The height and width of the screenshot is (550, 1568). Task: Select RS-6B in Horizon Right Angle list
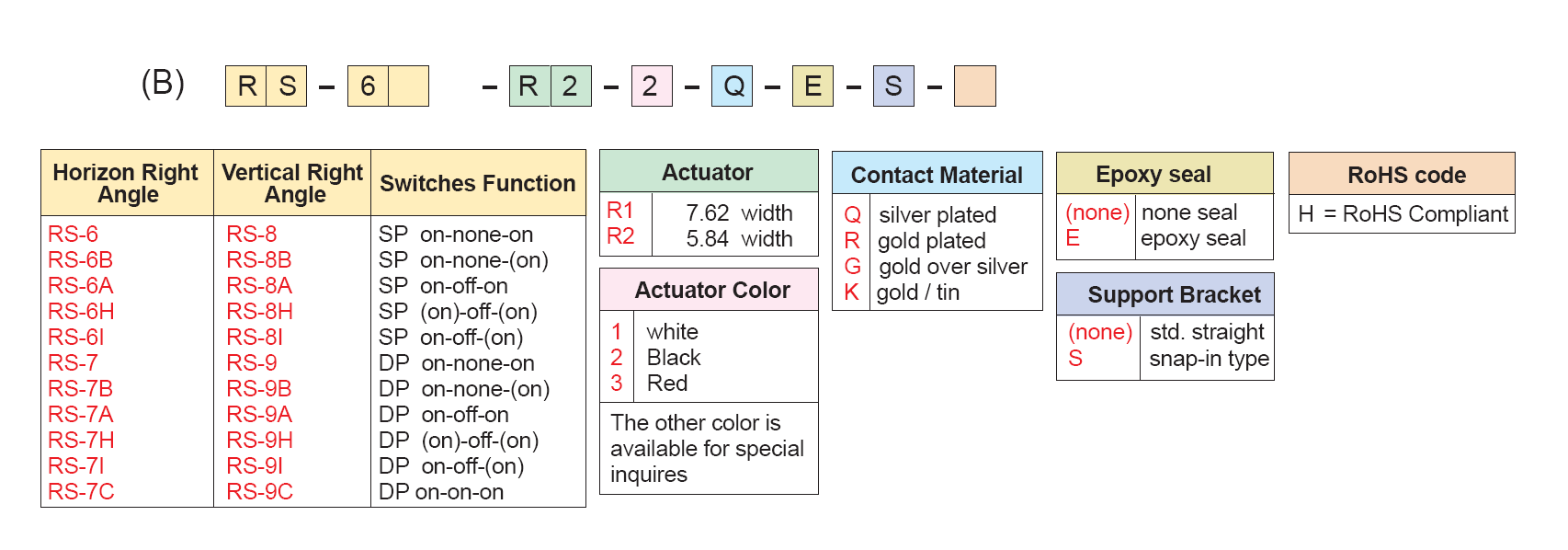point(81,260)
